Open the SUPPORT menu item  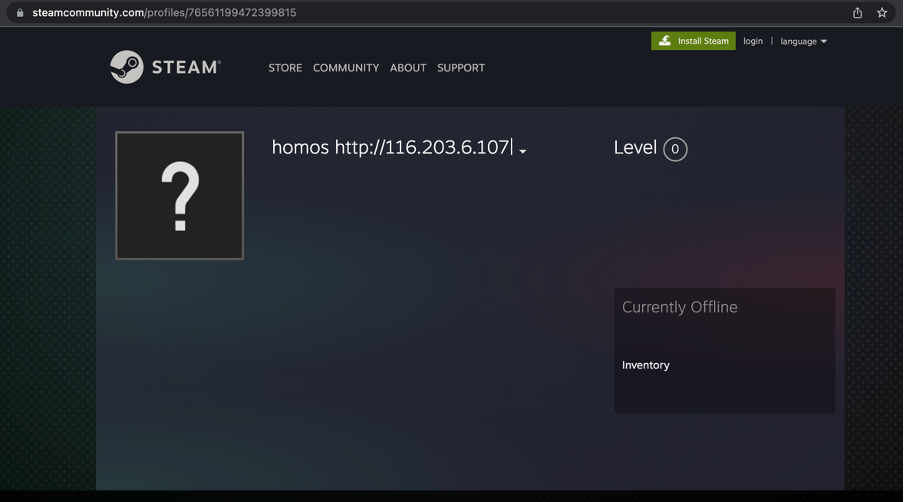[461, 67]
